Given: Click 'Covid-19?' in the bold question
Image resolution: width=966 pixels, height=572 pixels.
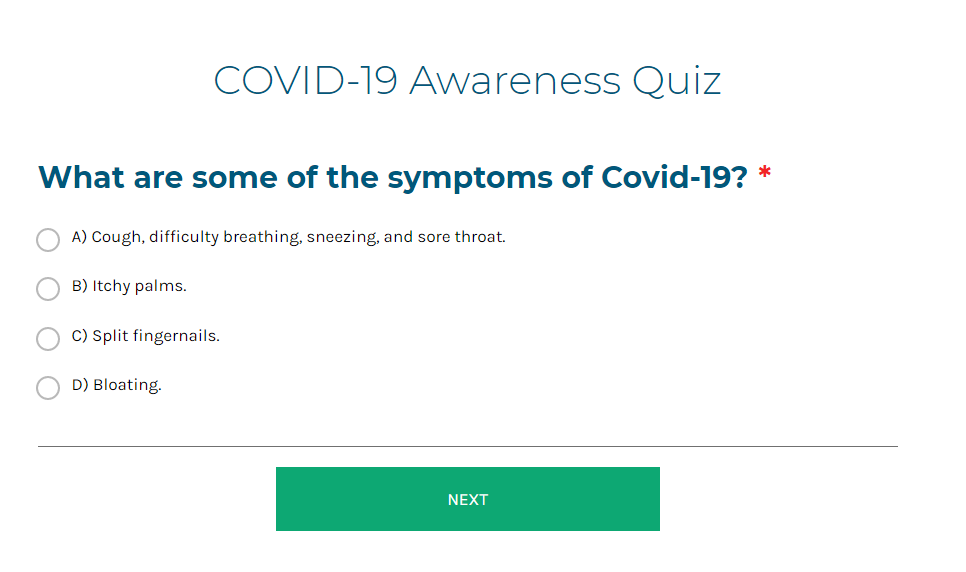Looking at the screenshot, I should point(674,178).
